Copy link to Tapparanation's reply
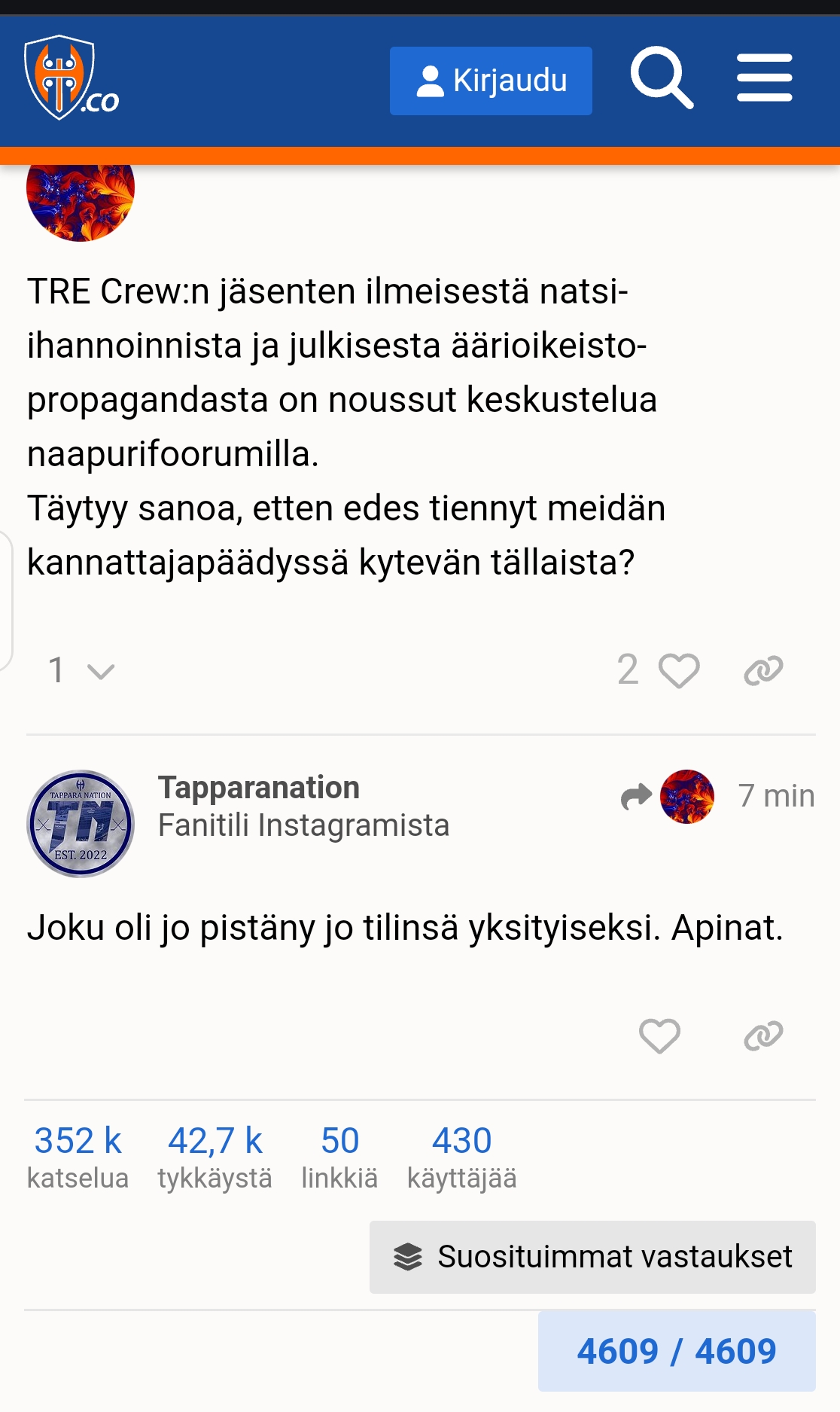 (763, 1035)
